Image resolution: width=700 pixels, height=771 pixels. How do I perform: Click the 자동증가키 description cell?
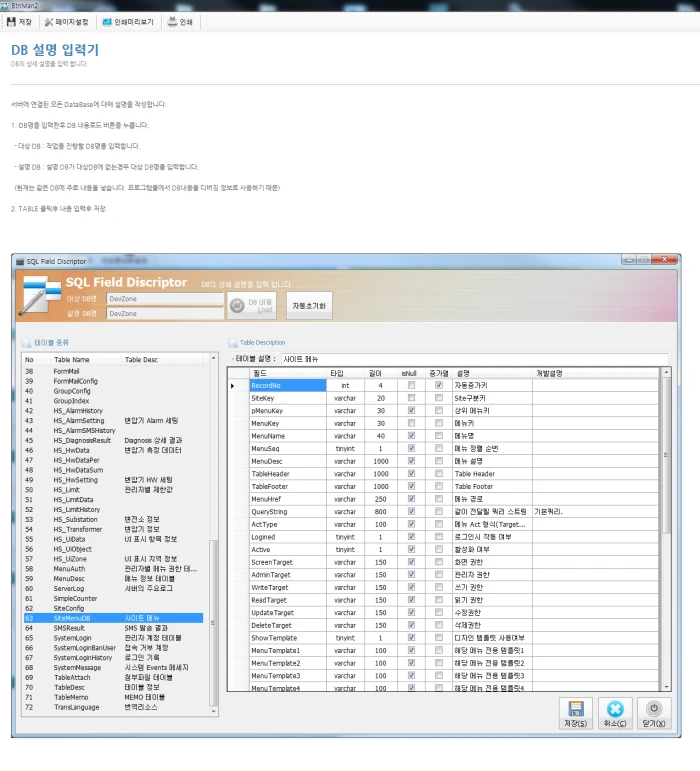pos(492,386)
